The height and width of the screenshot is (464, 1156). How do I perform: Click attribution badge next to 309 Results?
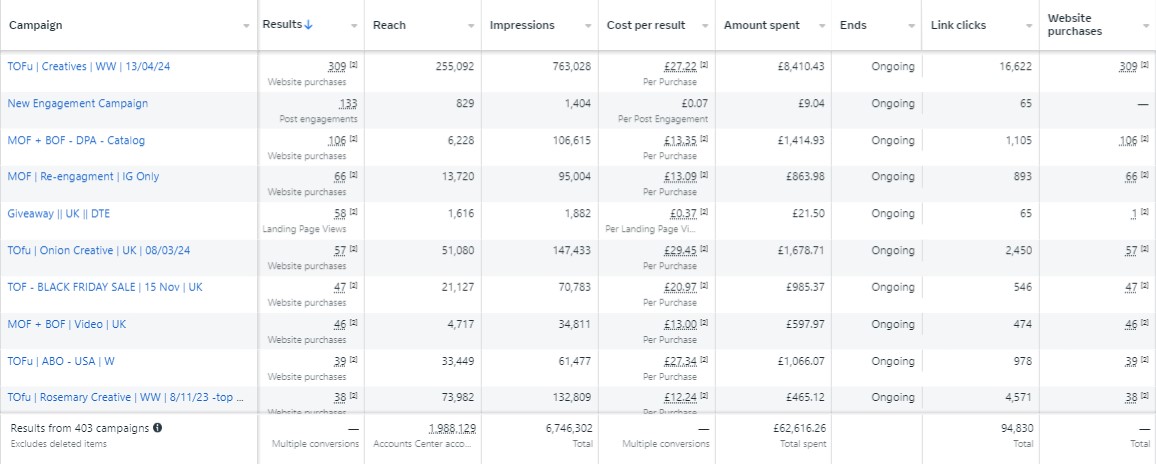click(353, 66)
